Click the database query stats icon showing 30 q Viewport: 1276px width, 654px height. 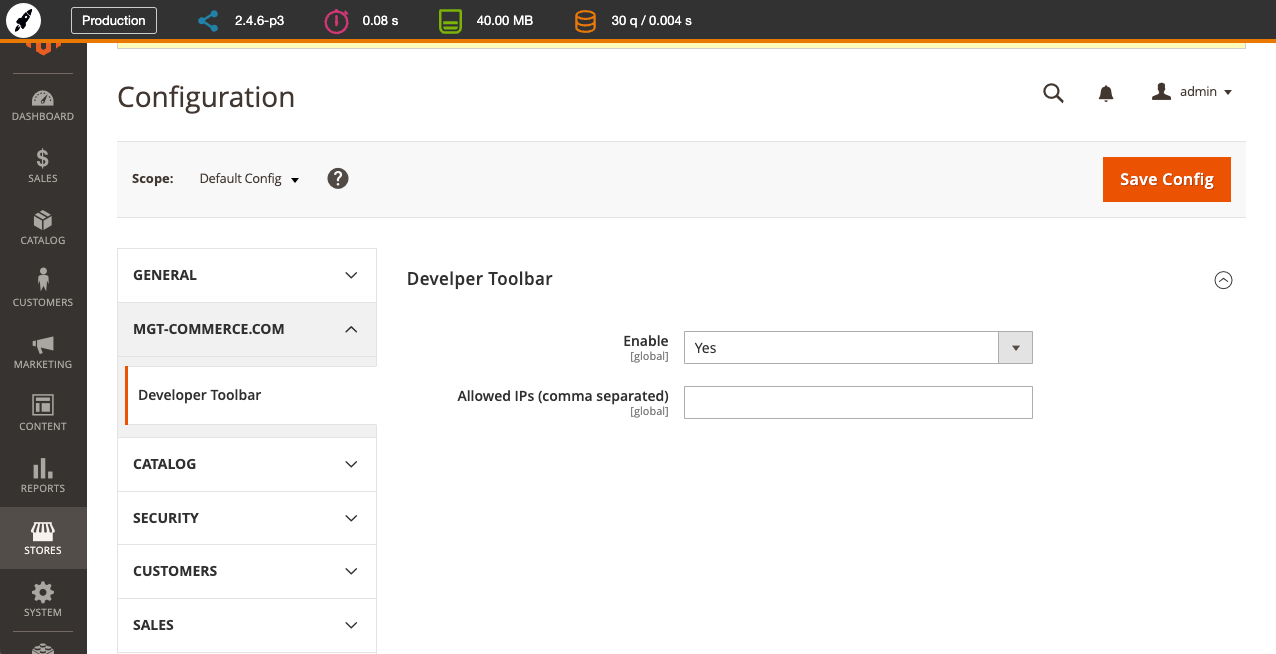coord(585,20)
